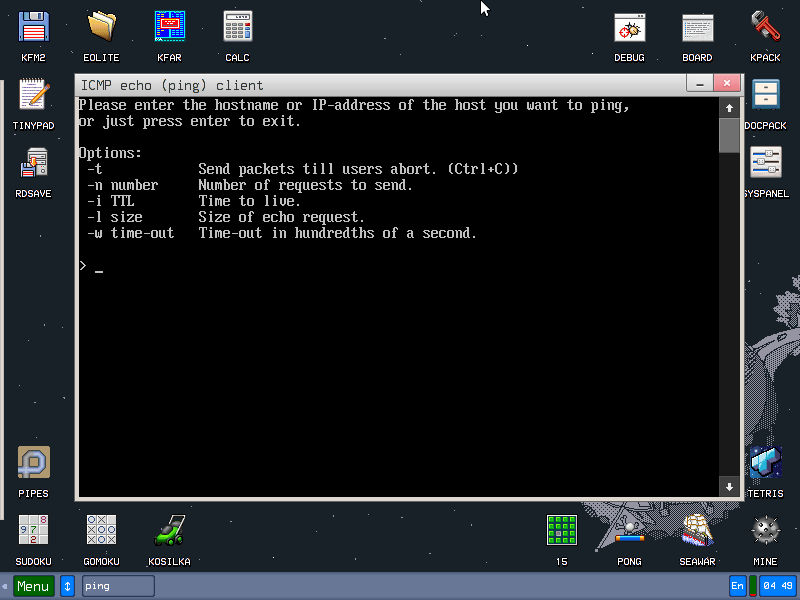Click the scroll up arrow in ping window
This screenshot has width=800, height=600.
729,108
